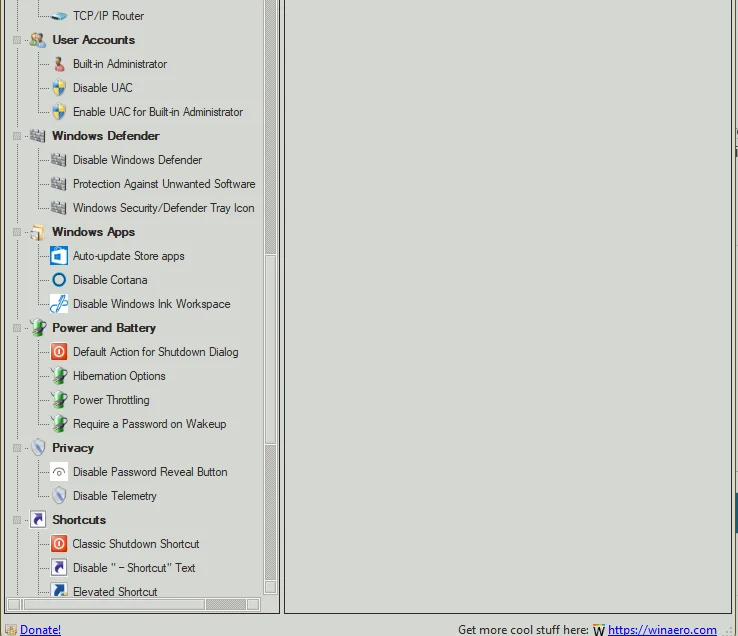
Task: Open Disable Password Reveal Button tweak
Action: click(x=150, y=472)
